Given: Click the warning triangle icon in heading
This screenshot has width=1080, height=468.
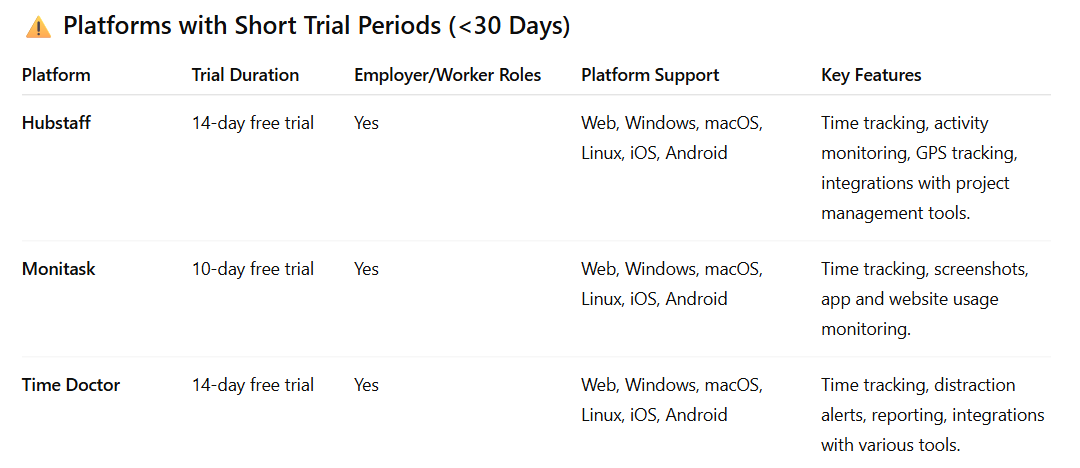Looking at the screenshot, I should point(38,28).
